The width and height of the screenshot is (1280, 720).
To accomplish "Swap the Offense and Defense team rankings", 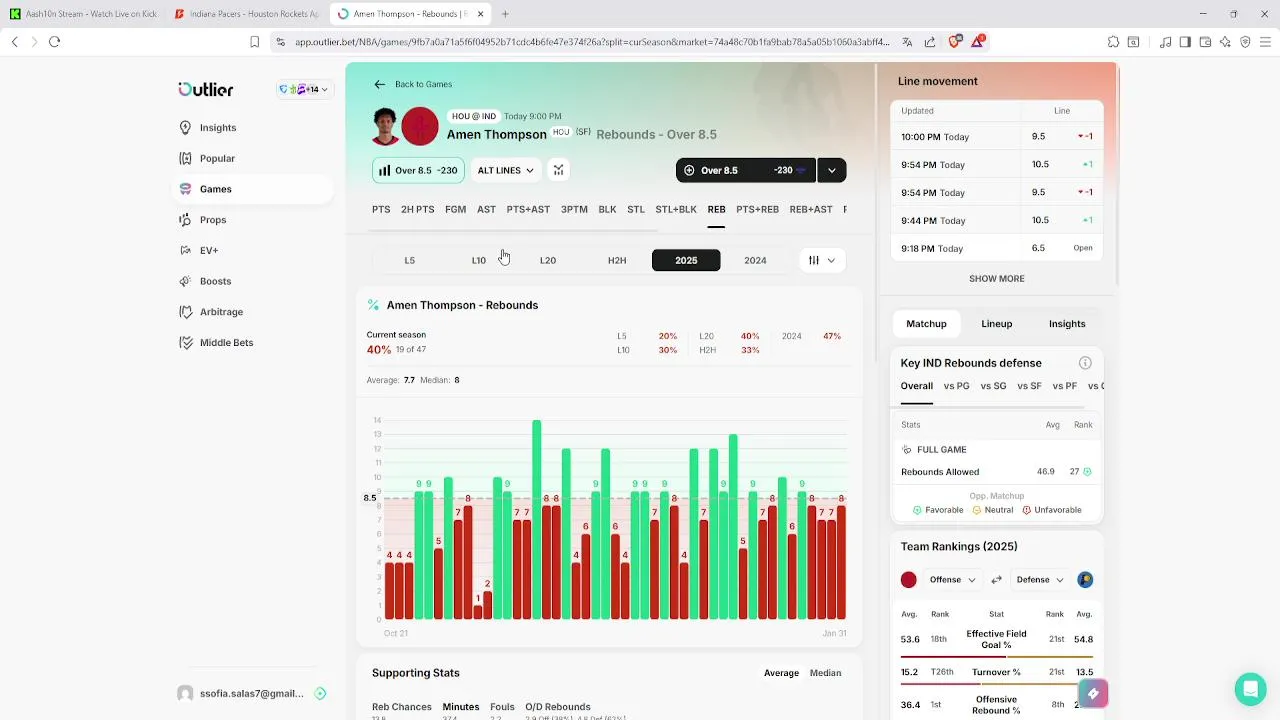I will click(996, 580).
